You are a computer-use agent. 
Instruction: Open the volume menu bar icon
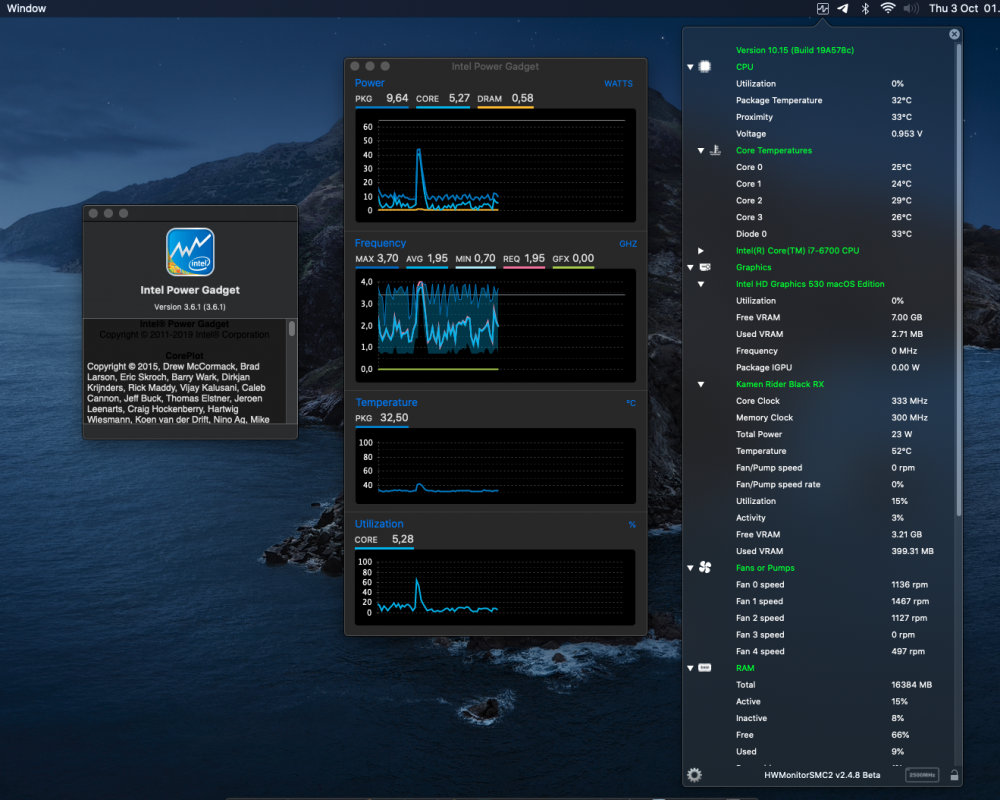click(911, 8)
